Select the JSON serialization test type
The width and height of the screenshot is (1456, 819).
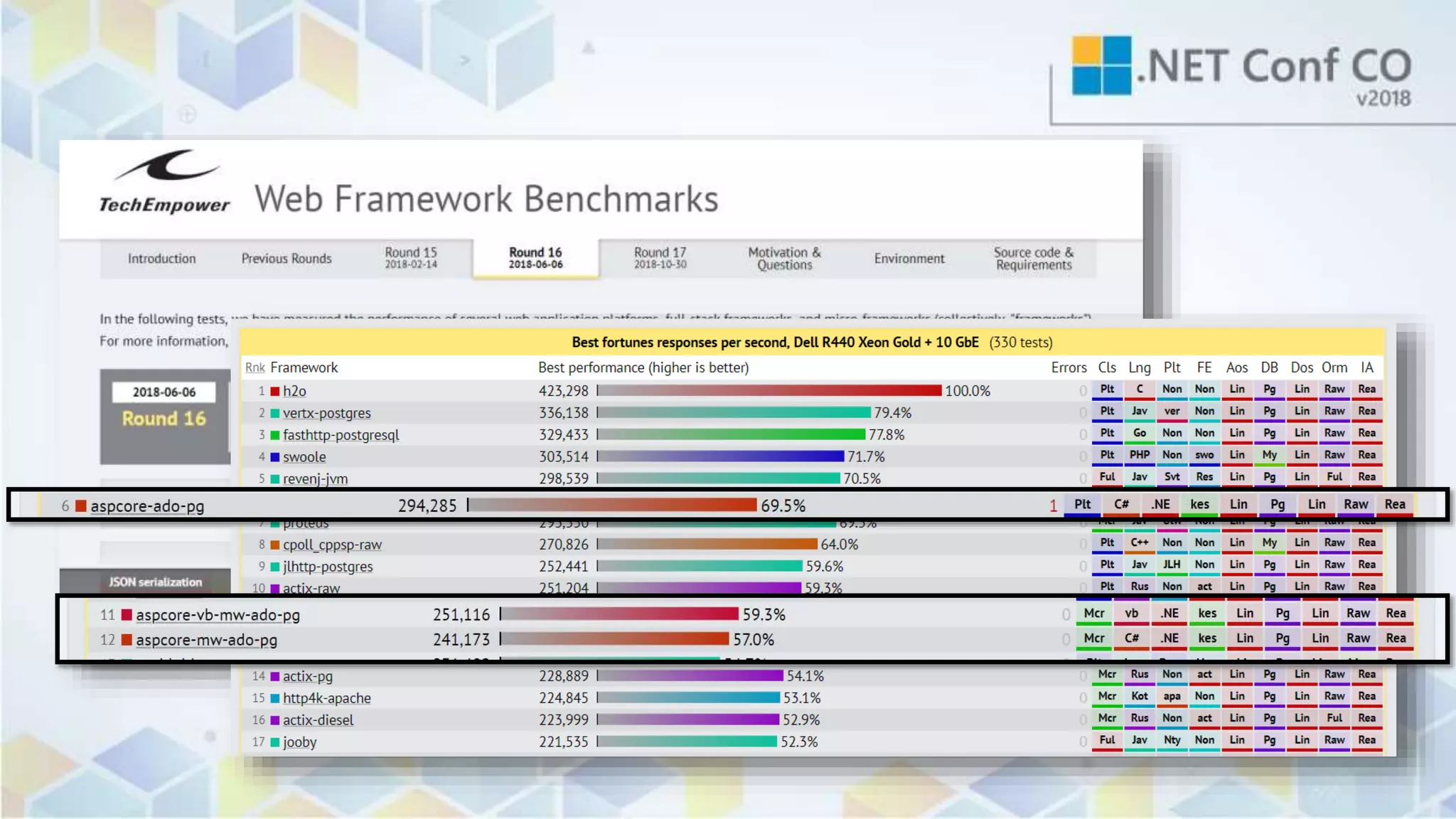(x=155, y=582)
